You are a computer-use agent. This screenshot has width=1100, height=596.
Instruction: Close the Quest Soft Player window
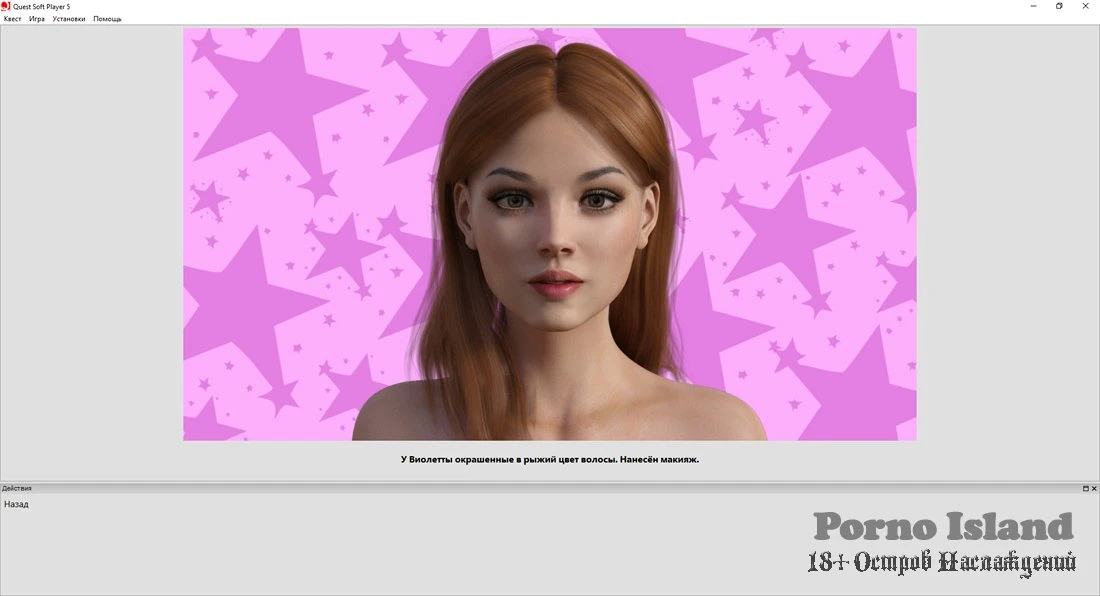point(1086,6)
